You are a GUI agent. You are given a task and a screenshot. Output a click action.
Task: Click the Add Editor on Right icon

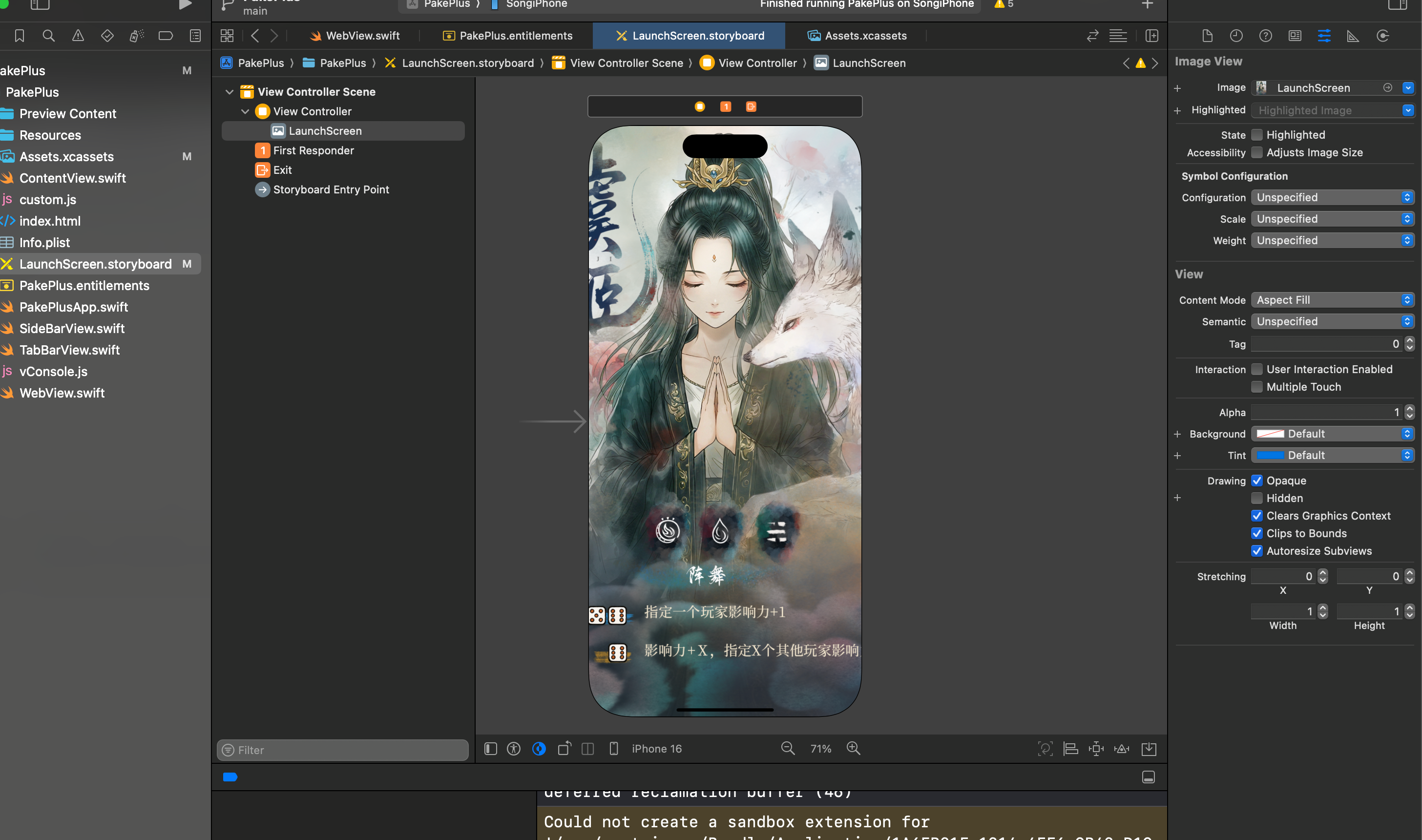[1151, 36]
